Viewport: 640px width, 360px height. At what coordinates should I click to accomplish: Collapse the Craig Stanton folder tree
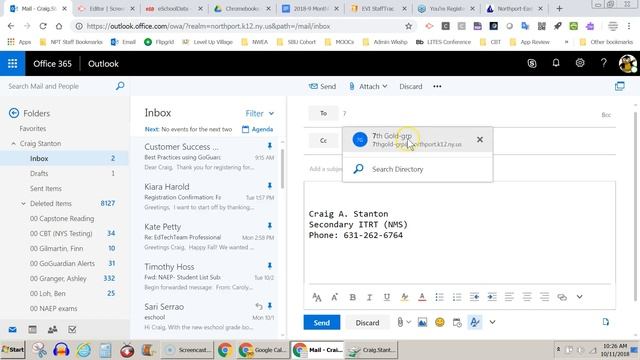tap(13, 144)
